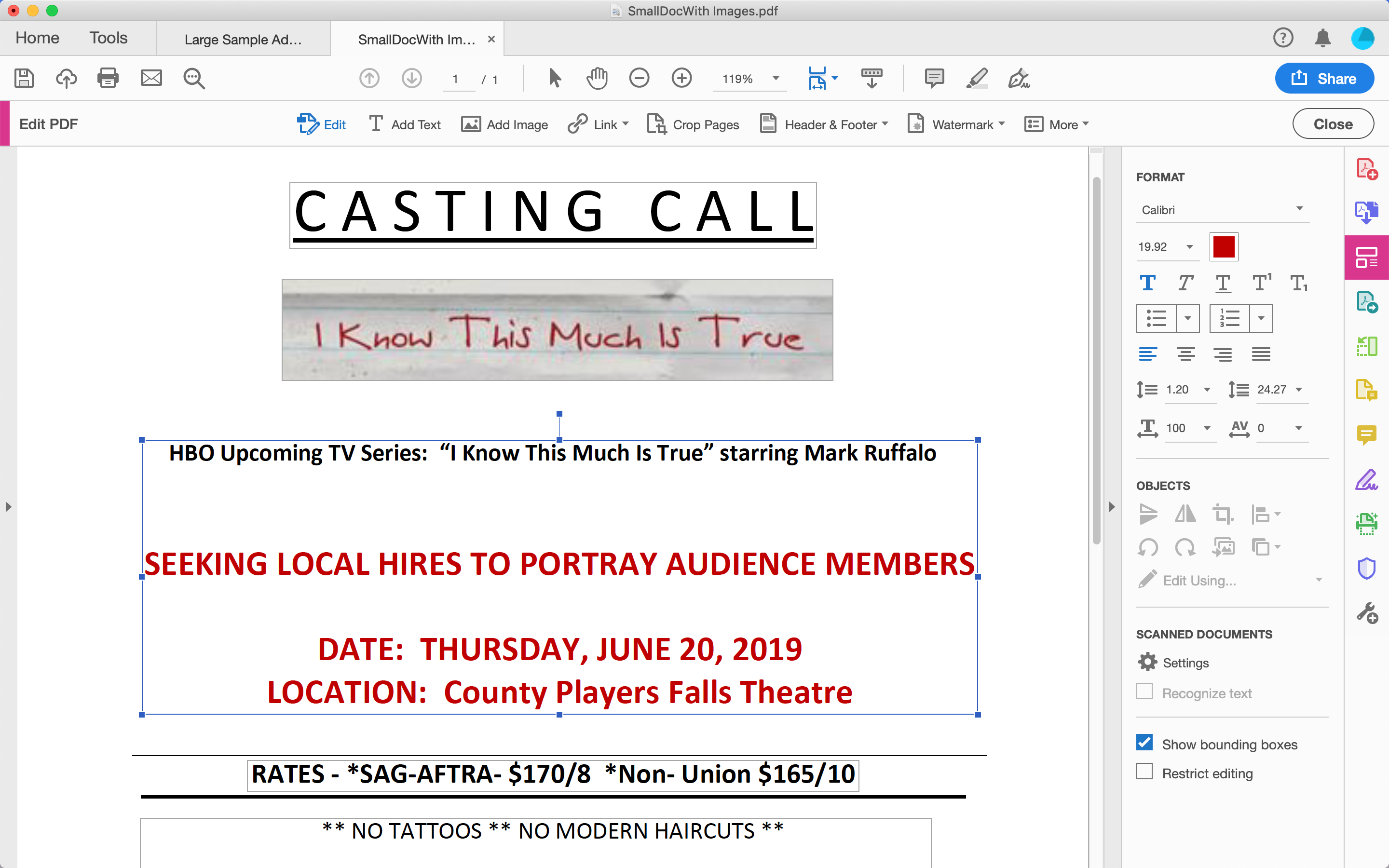Open the Header & Footer menu
Image resolution: width=1389 pixels, height=868 pixels.
[824, 124]
